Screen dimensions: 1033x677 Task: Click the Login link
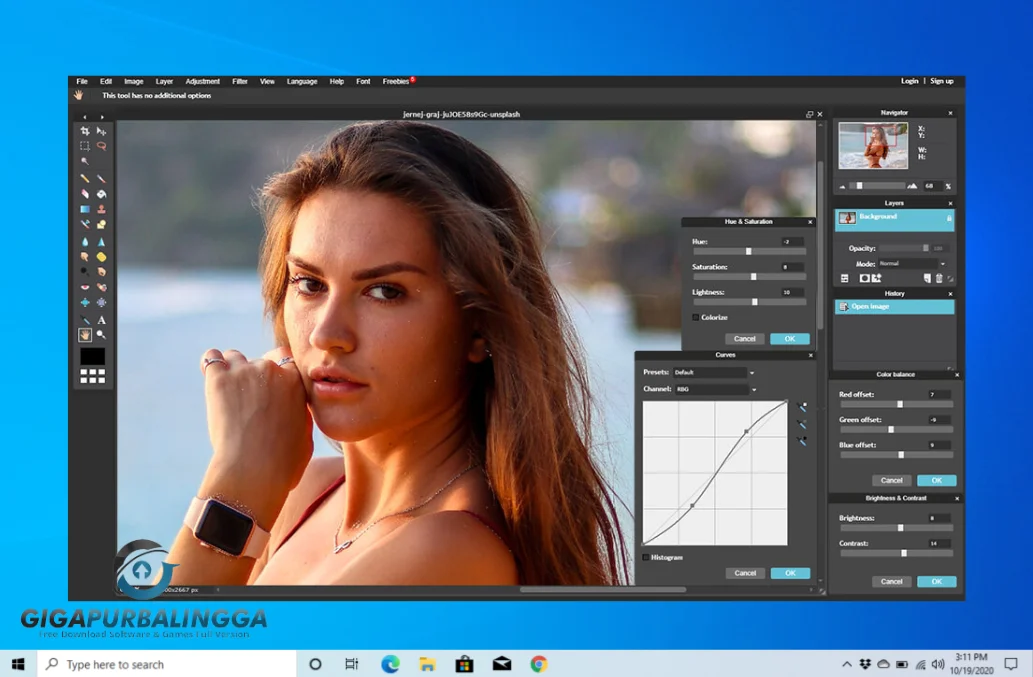tap(909, 81)
